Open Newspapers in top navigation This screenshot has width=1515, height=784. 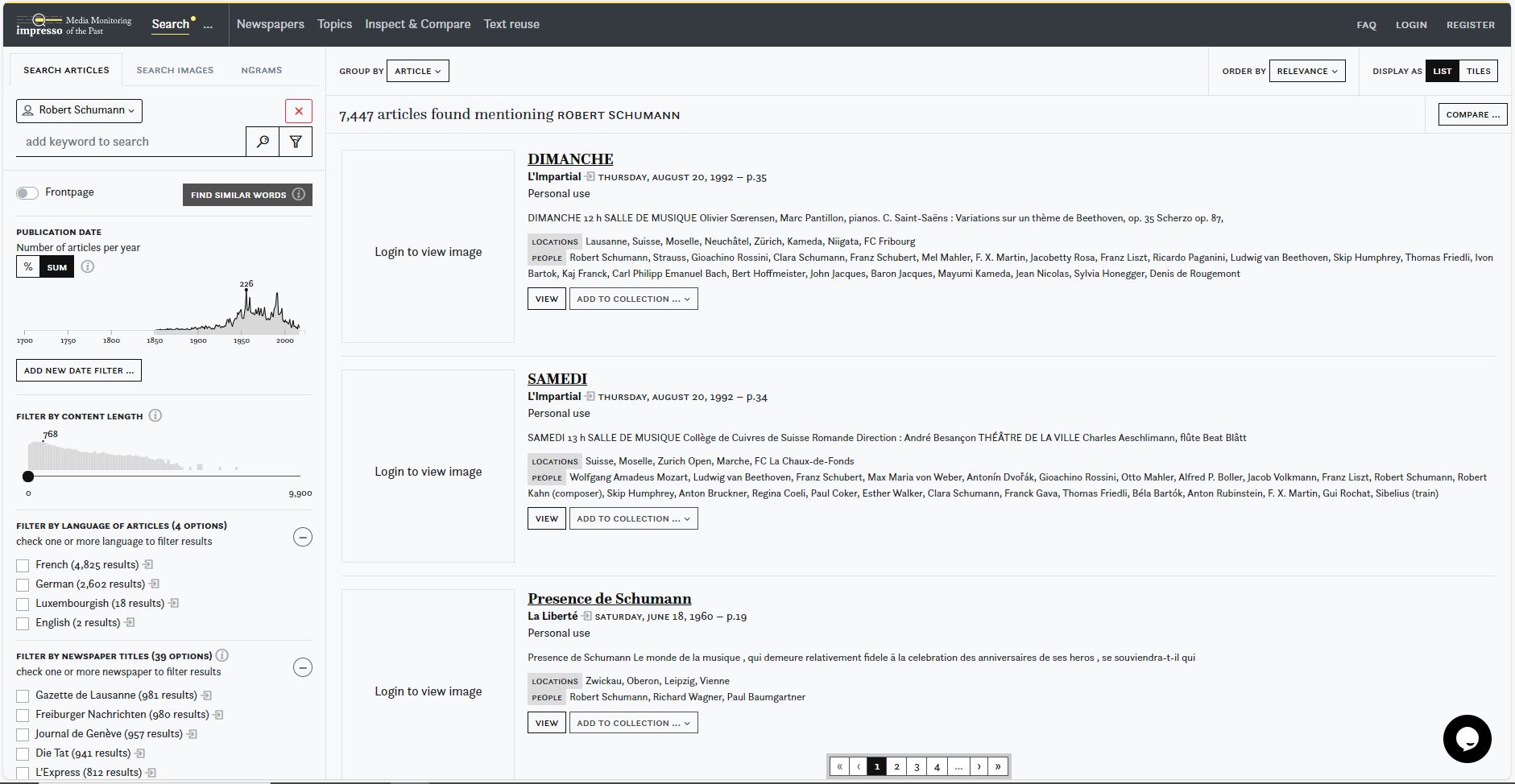tap(271, 24)
